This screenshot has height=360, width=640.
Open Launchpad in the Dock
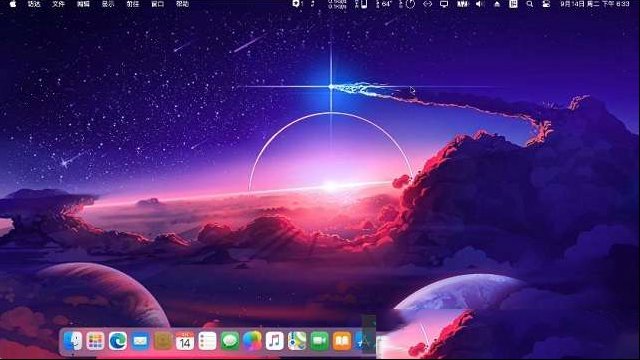[96, 341]
